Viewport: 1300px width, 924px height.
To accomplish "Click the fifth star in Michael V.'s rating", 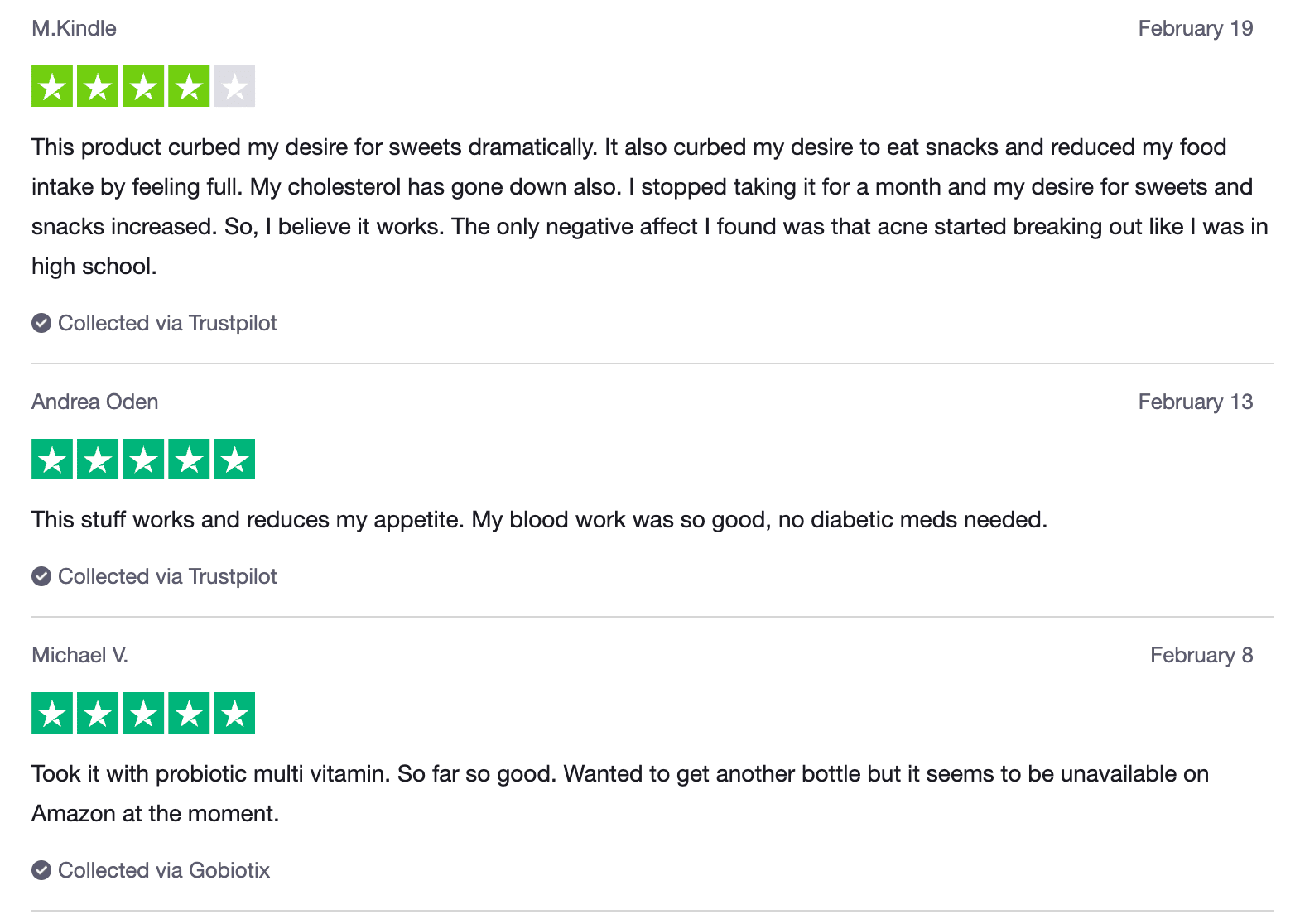I will pos(234,713).
